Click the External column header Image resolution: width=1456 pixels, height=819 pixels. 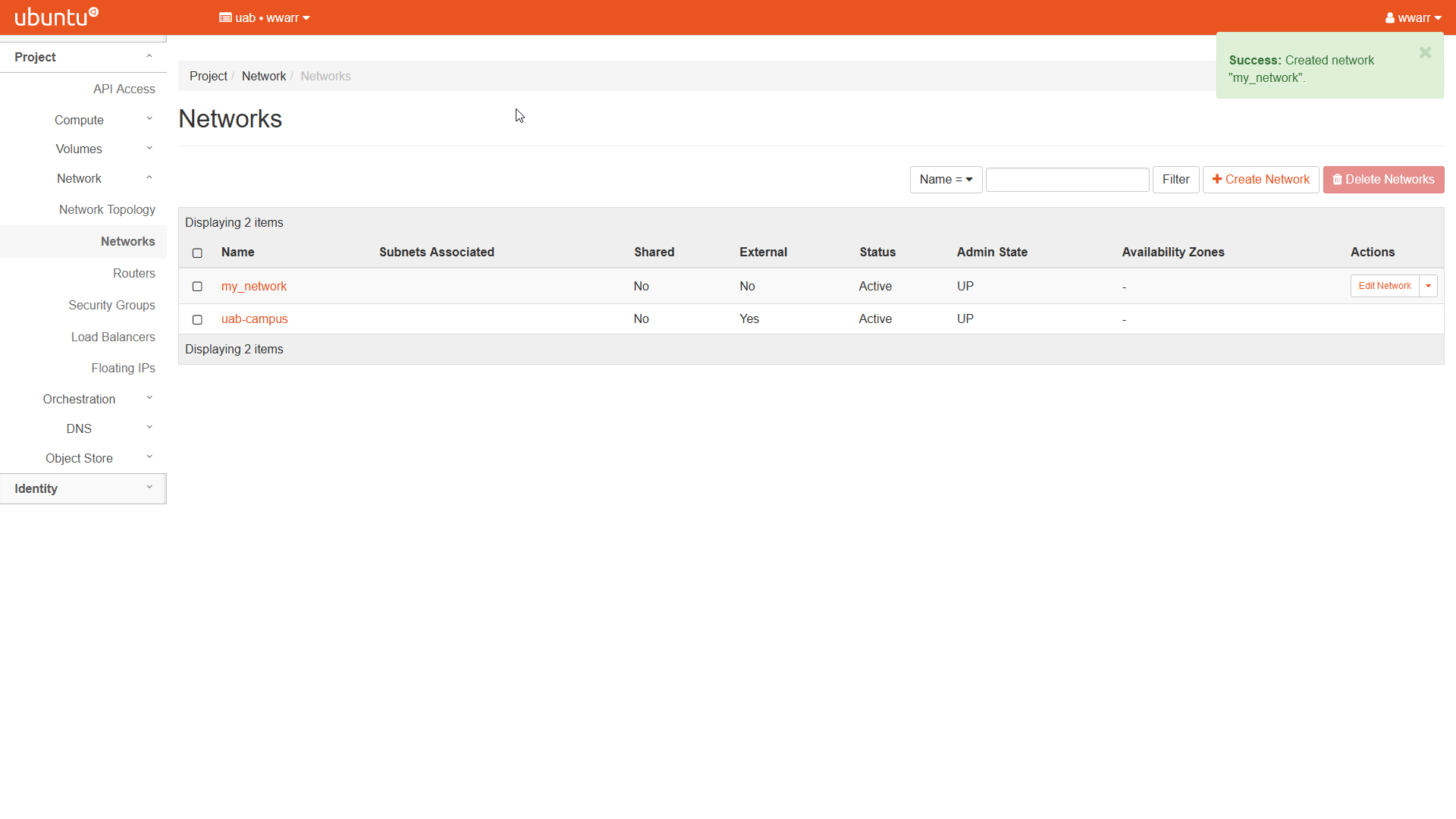(763, 252)
